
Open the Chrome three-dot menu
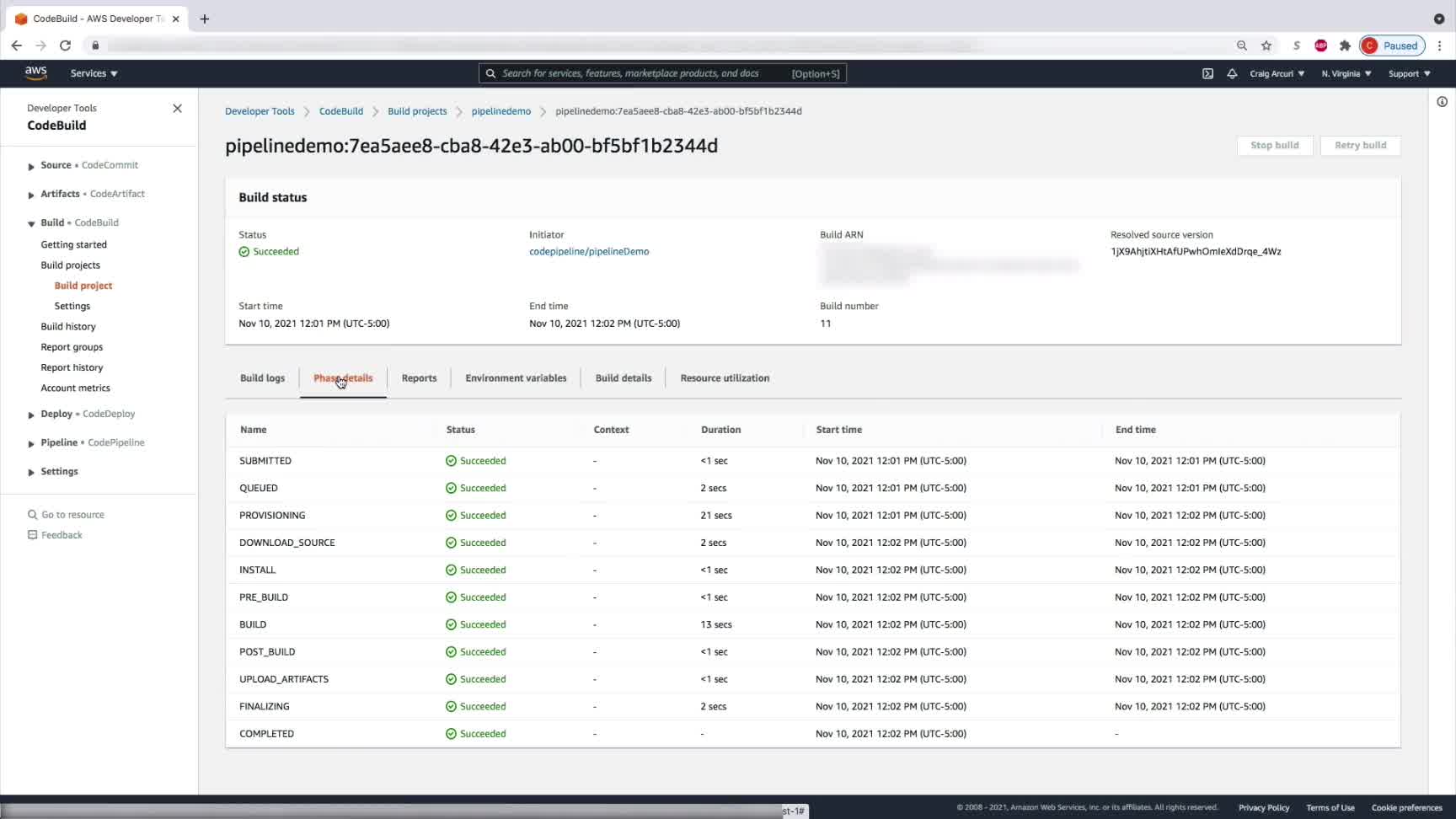coord(1439,45)
